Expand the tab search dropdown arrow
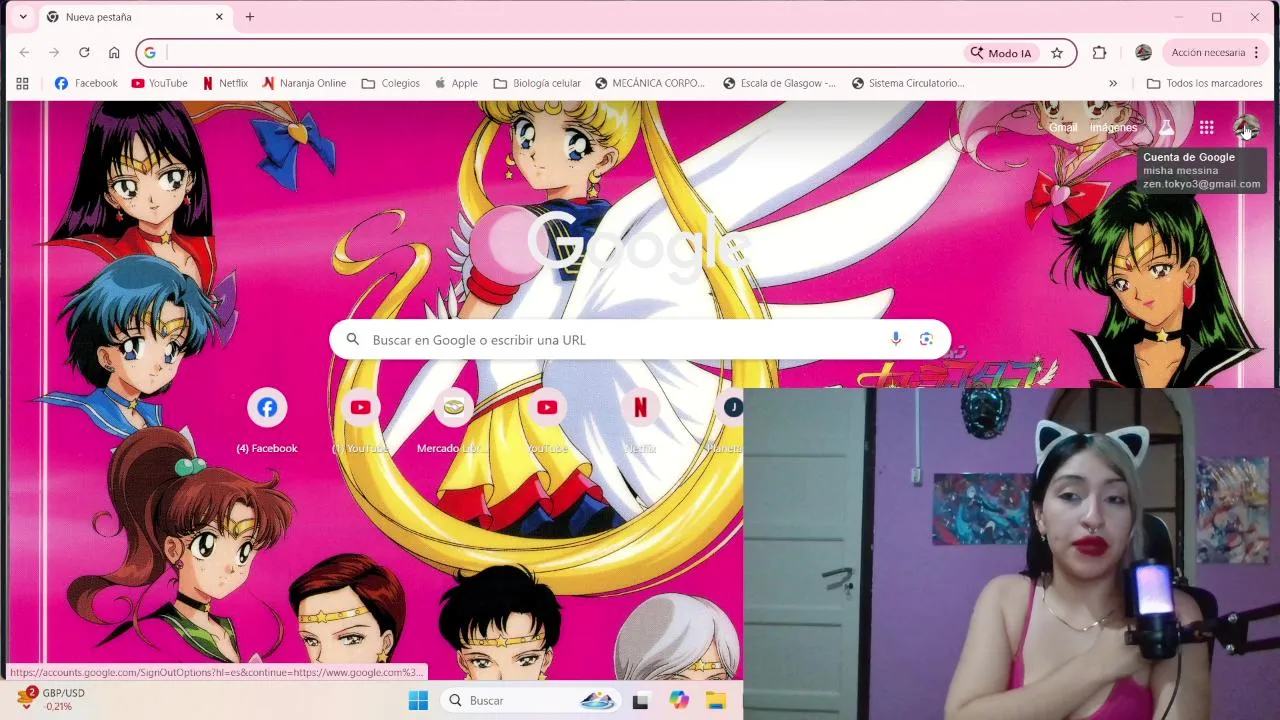 (23, 17)
